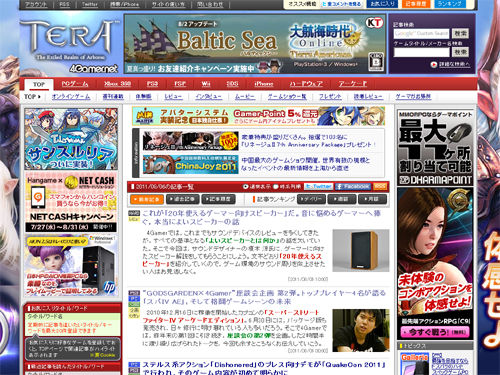Switch to the Xbox 360 tab
This screenshot has height=375, width=500.
pyautogui.click(x=117, y=84)
